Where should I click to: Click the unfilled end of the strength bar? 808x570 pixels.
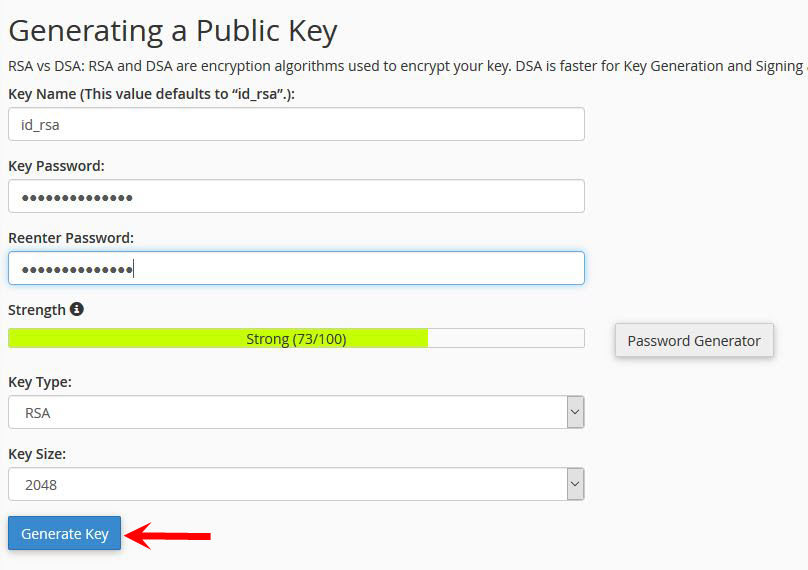(505, 339)
